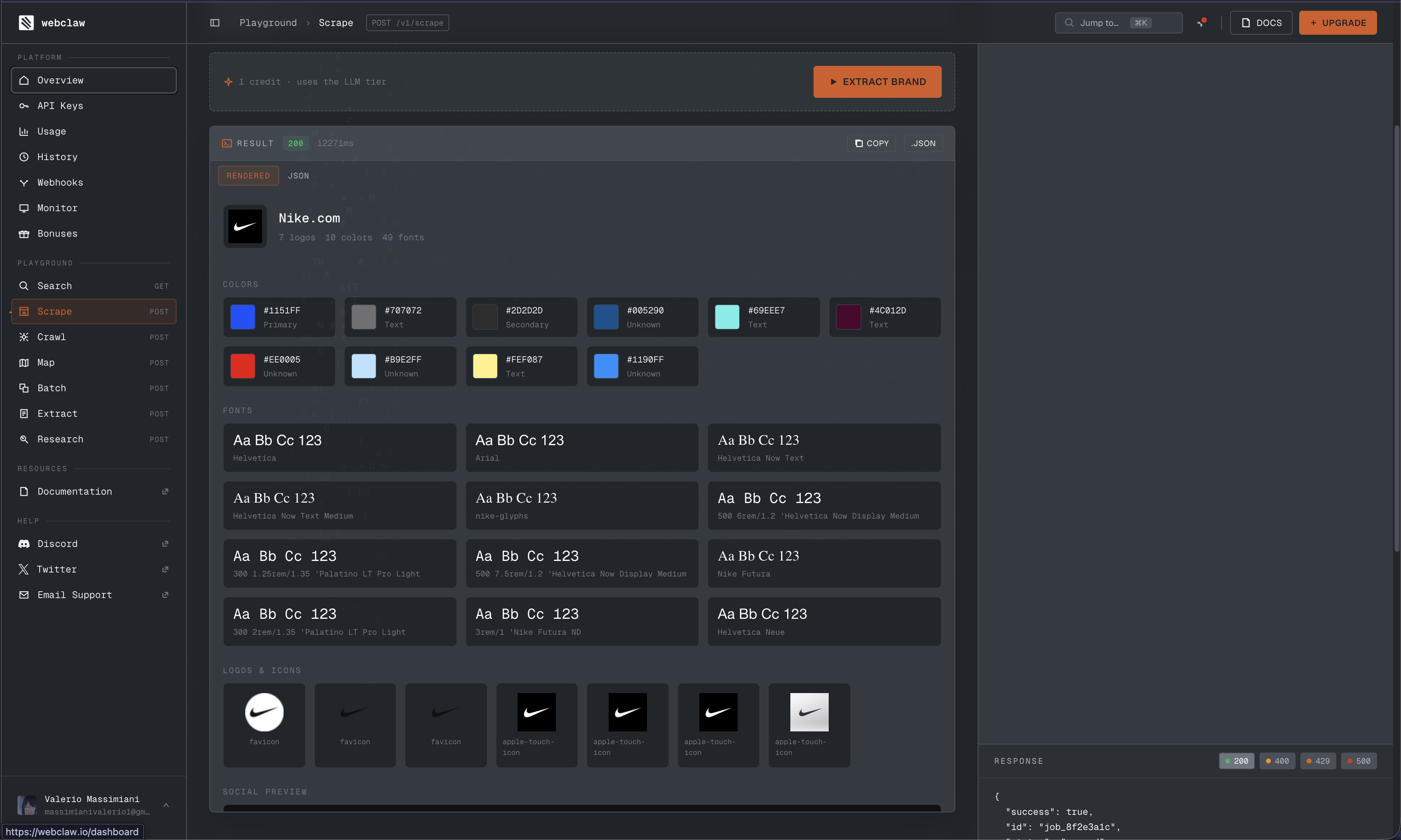Click the Extract document icon
Screen dimensions: 1401x840
point(24,414)
